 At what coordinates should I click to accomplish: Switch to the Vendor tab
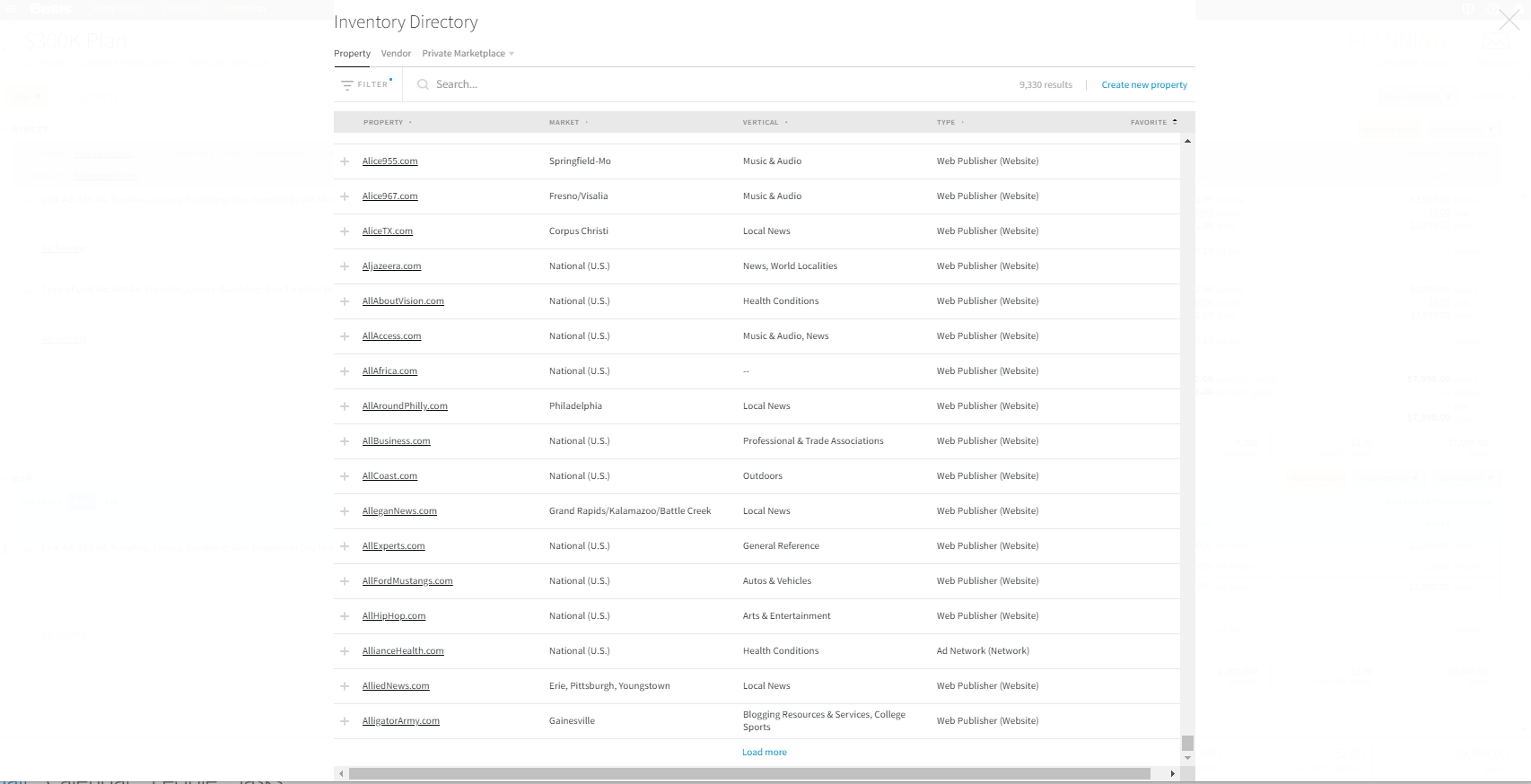click(396, 54)
